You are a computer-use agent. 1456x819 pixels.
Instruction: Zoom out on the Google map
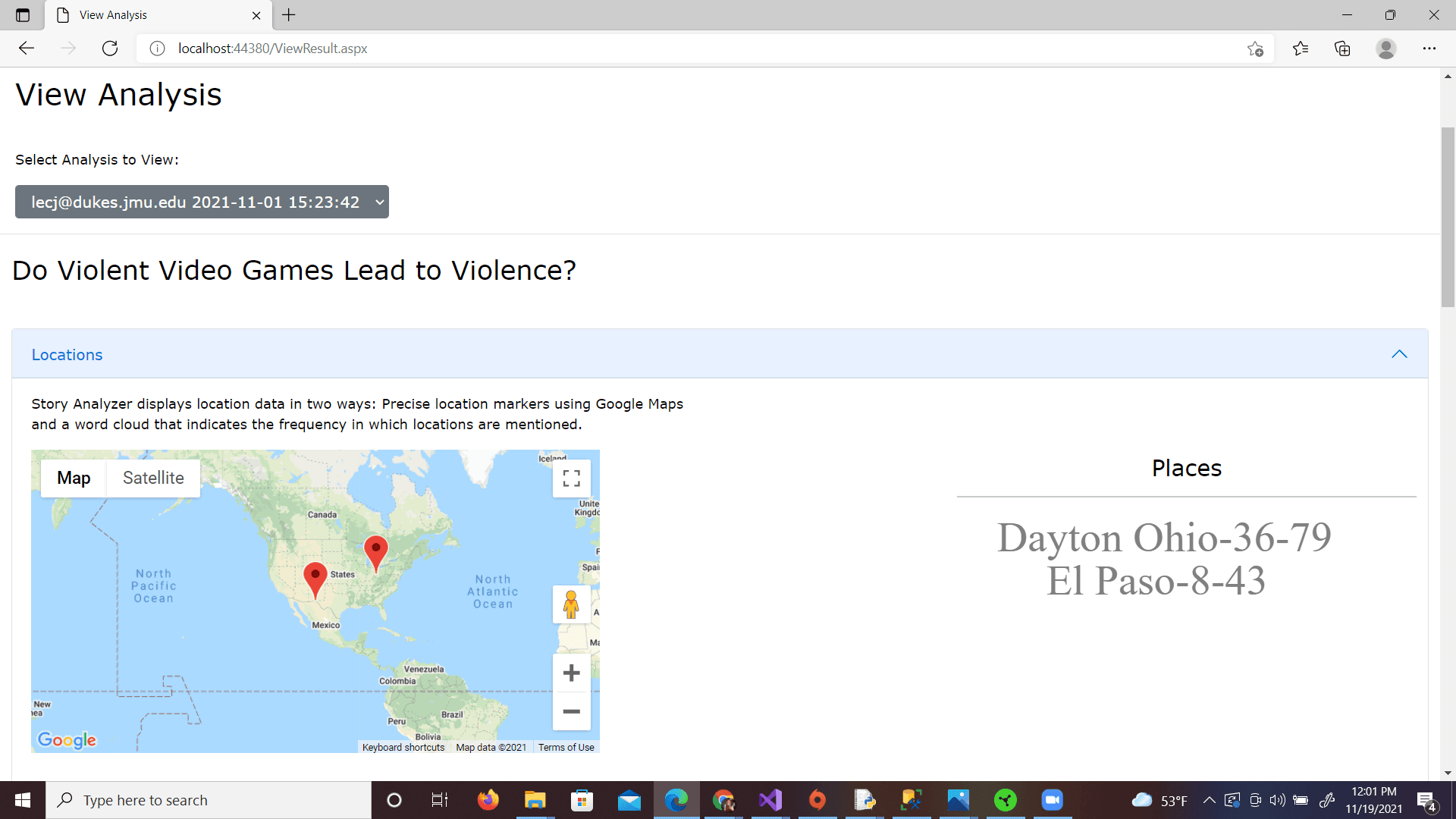[571, 711]
